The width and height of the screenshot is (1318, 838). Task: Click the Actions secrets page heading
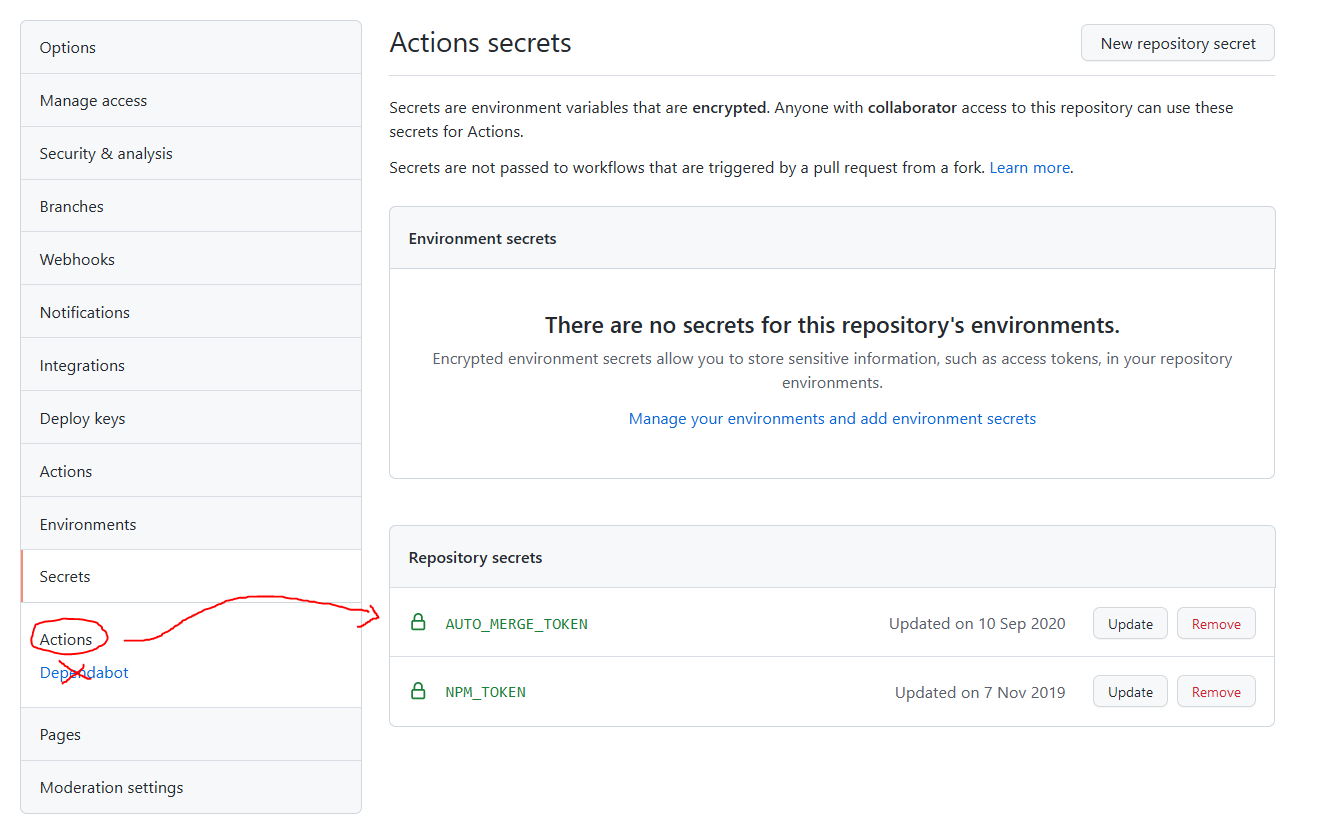click(x=481, y=43)
